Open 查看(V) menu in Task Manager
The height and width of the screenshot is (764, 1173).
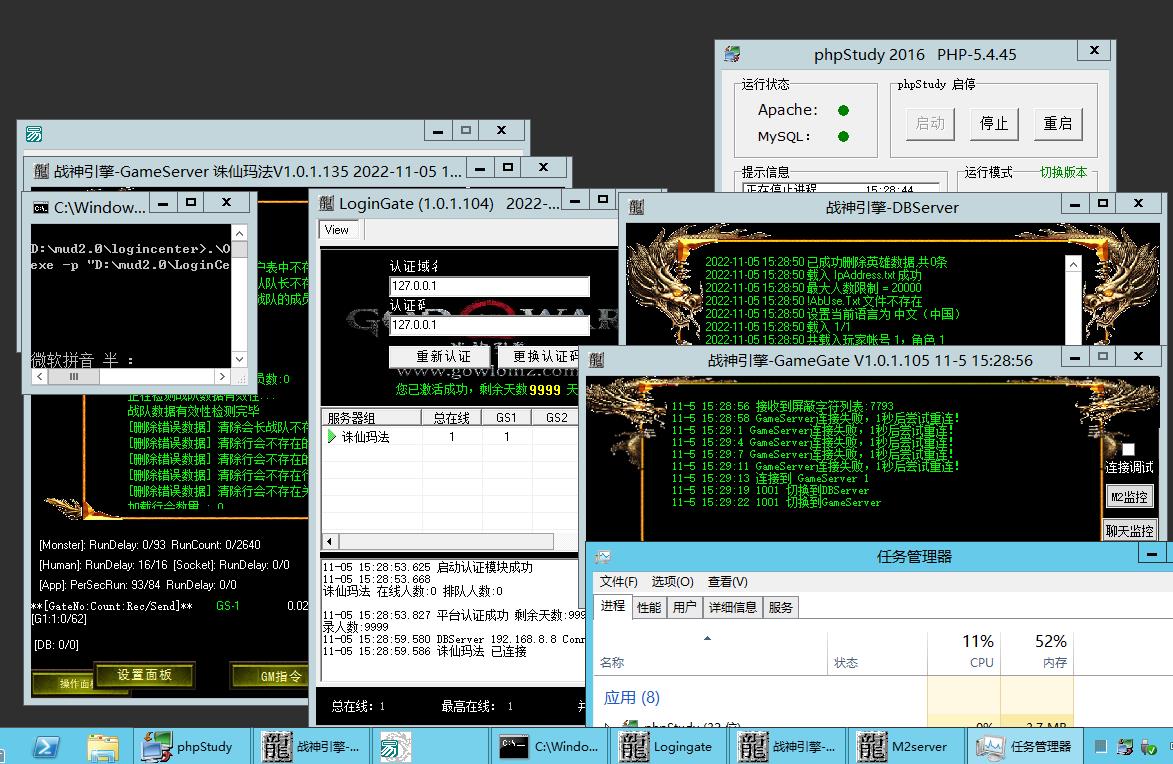click(x=727, y=581)
